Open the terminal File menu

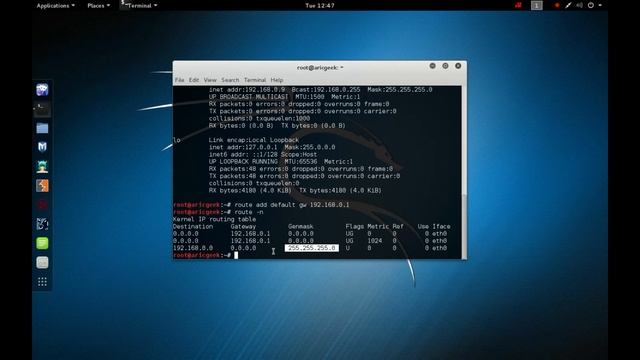point(179,80)
